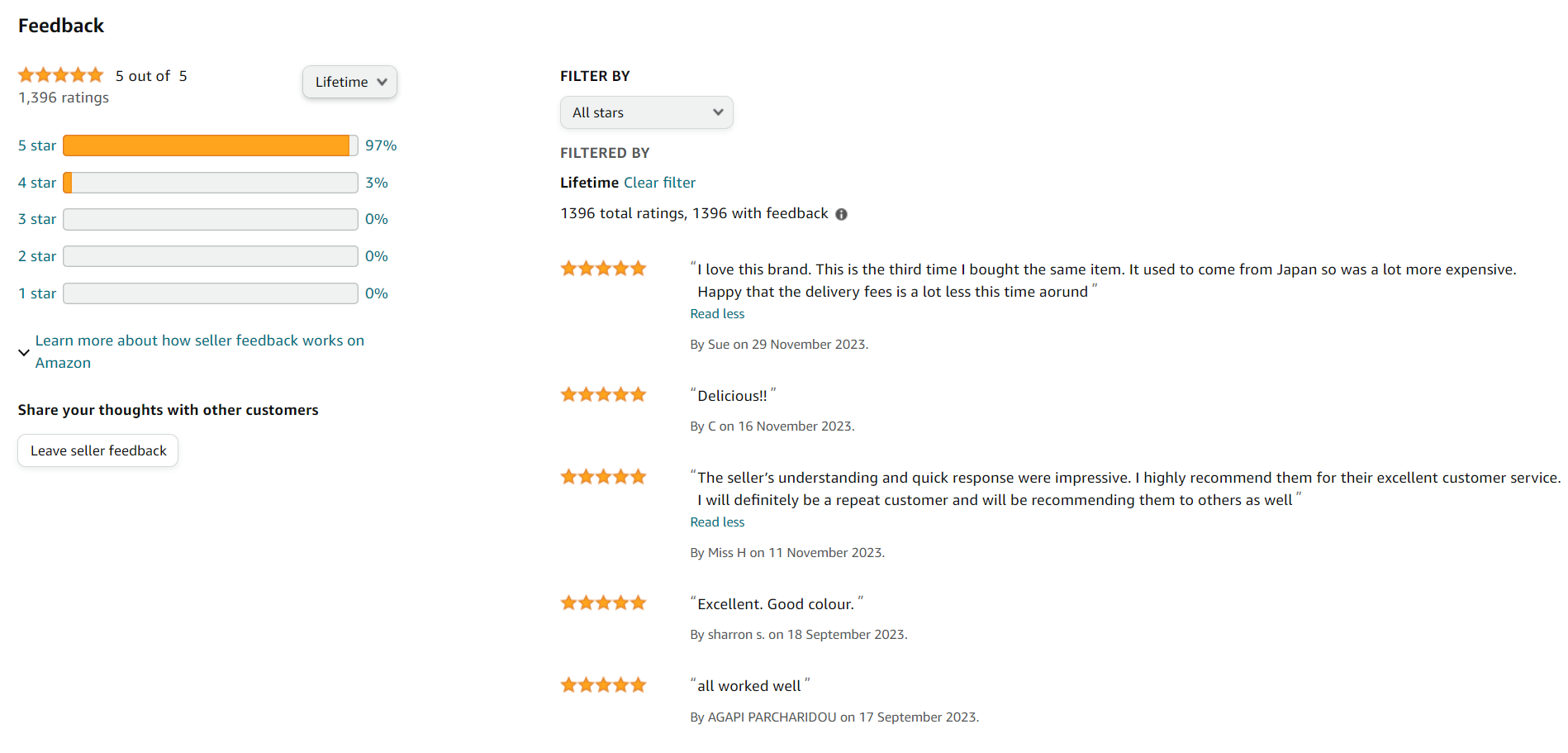The height and width of the screenshot is (753, 1568).
Task: Click the stars beside Excellent Good colour review
Action: click(603, 603)
